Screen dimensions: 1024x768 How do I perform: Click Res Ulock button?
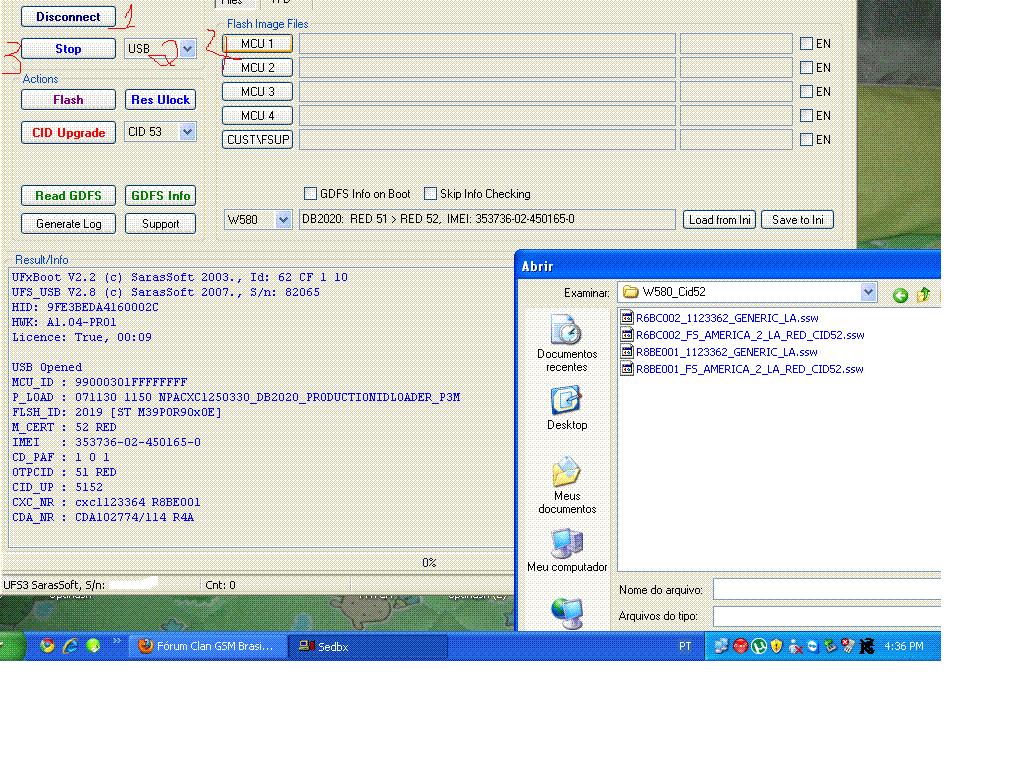[160, 100]
